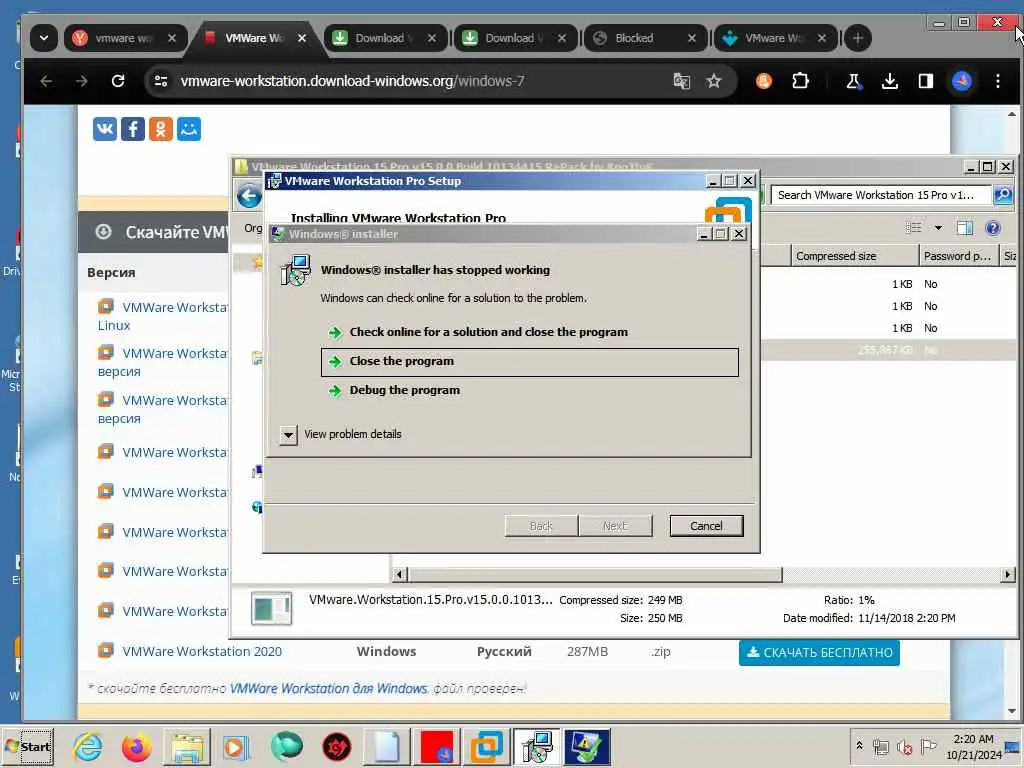Open the VMWare Workstation Linux link
Image resolution: width=1024 pixels, height=768 pixels.
(x=162, y=316)
